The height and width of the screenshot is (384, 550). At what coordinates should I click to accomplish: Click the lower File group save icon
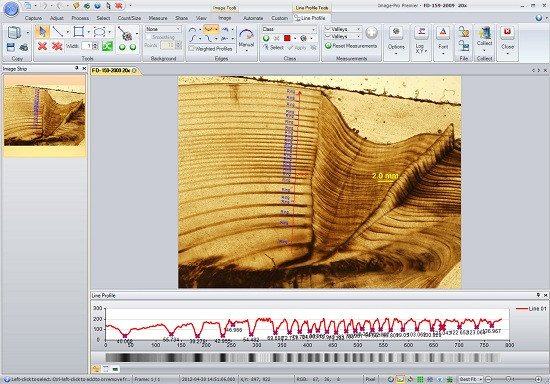tap(464, 46)
